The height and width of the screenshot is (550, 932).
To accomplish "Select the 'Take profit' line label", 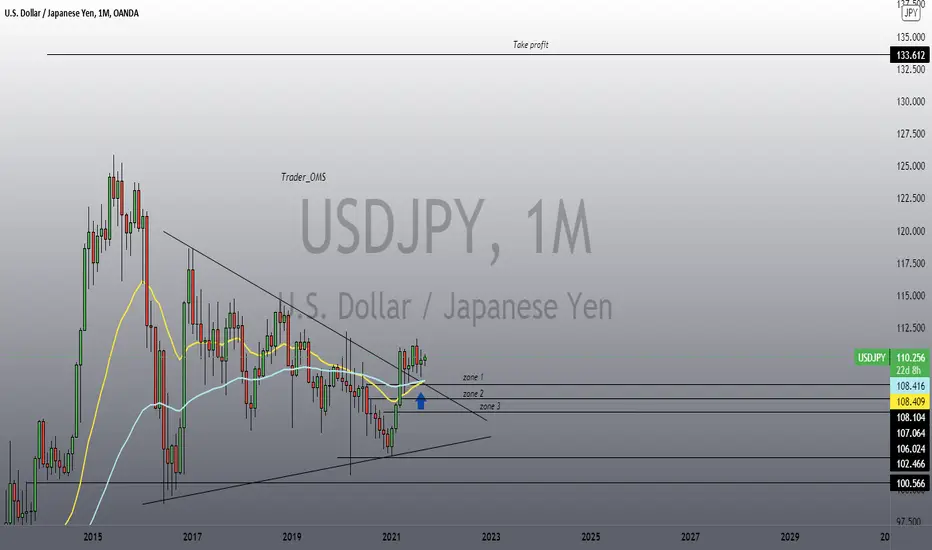I will [531, 45].
